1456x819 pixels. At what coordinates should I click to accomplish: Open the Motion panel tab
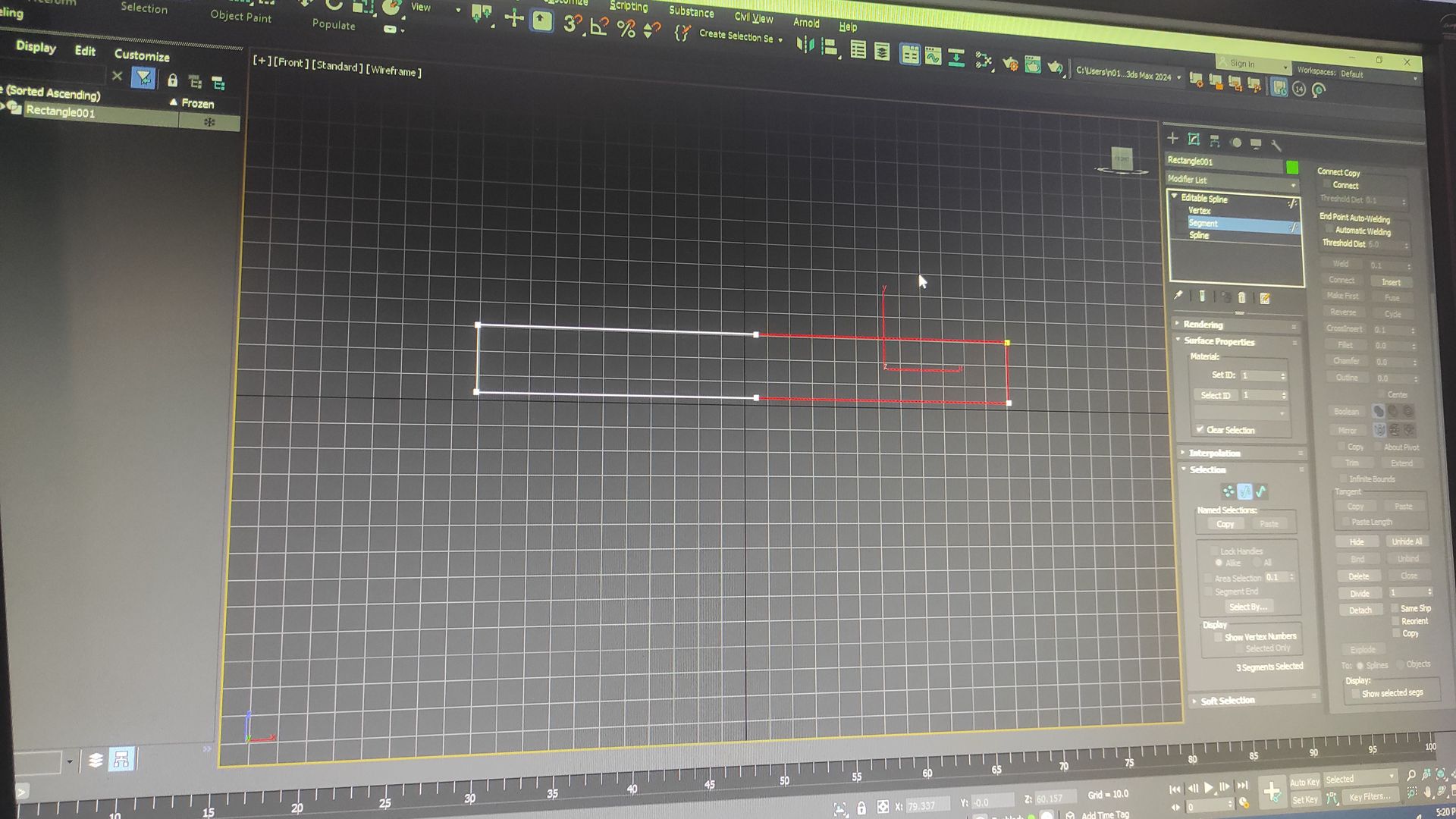(x=1236, y=142)
